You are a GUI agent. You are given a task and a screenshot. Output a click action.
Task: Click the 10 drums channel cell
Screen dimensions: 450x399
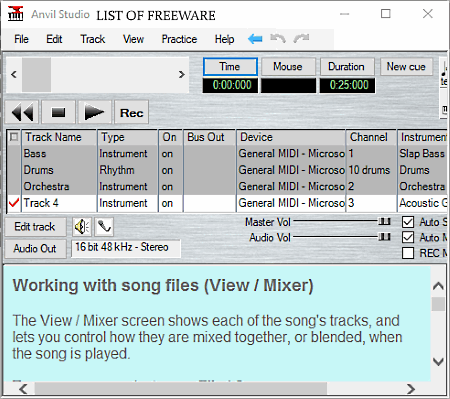371,170
